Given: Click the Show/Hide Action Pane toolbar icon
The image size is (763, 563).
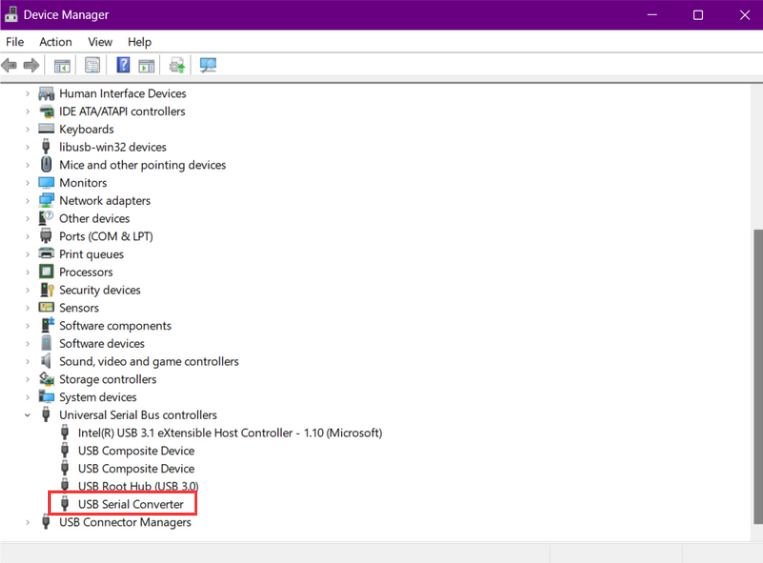Looking at the screenshot, I should (x=146, y=66).
